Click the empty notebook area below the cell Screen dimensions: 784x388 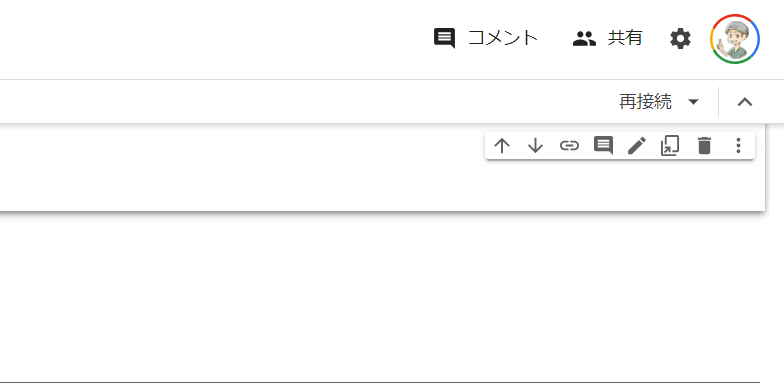(382, 295)
